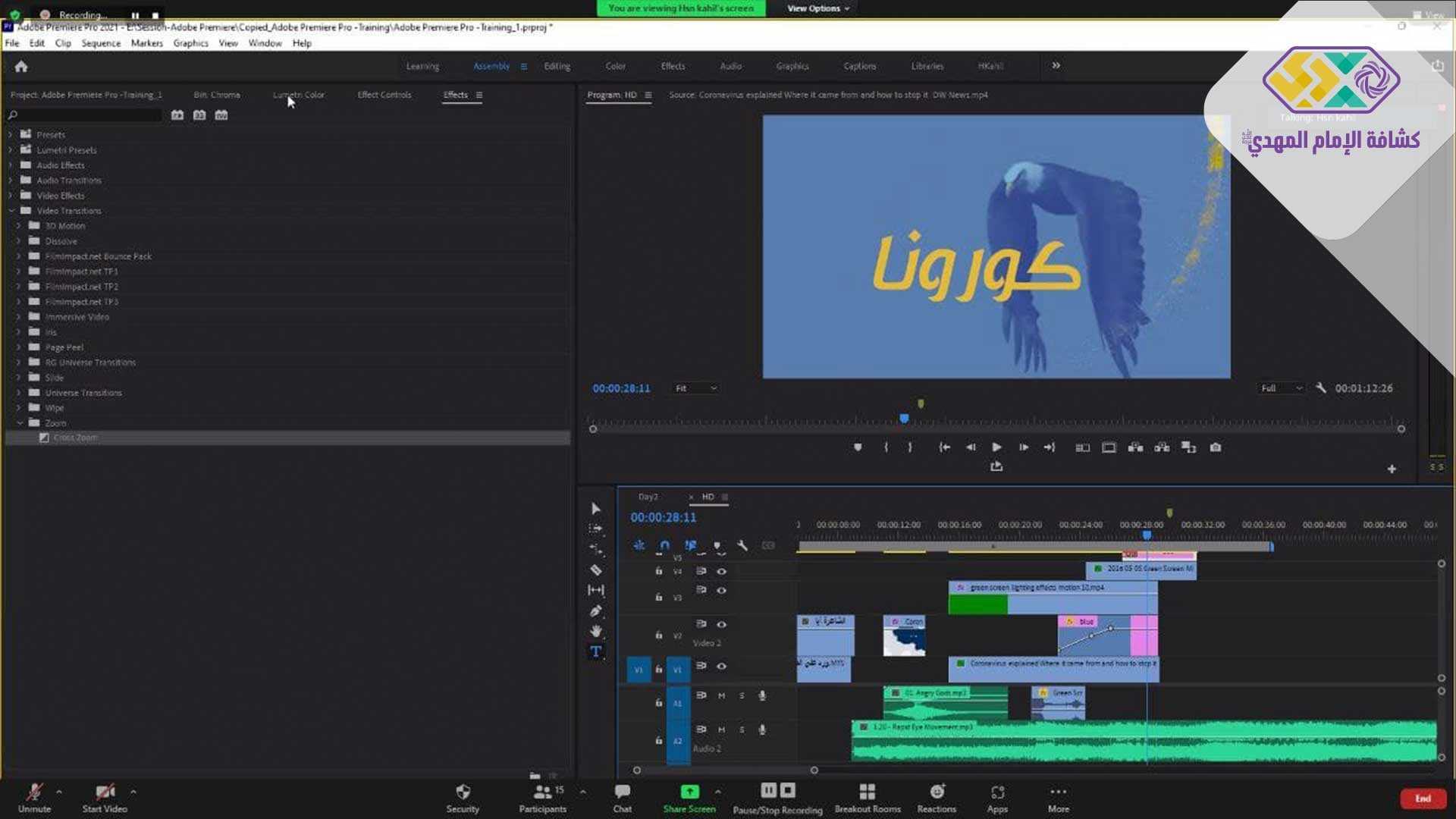Select the Cross Zoom transition
The image size is (1456, 819).
(x=75, y=438)
